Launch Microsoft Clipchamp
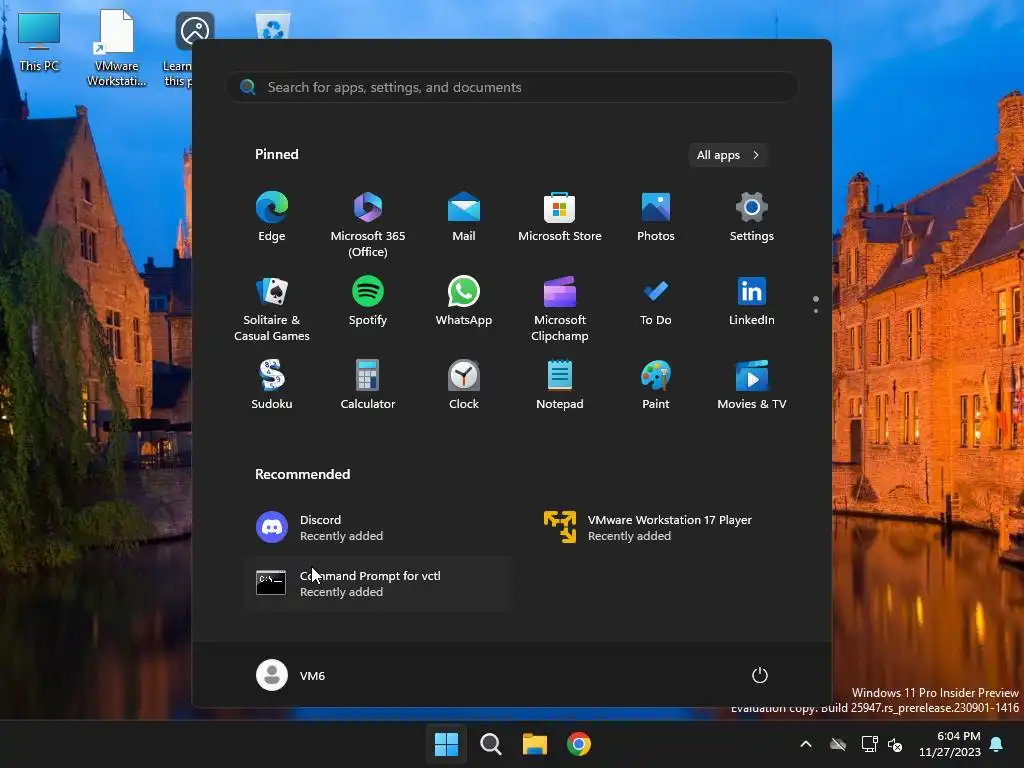The image size is (1024, 768). pyautogui.click(x=560, y=309)
